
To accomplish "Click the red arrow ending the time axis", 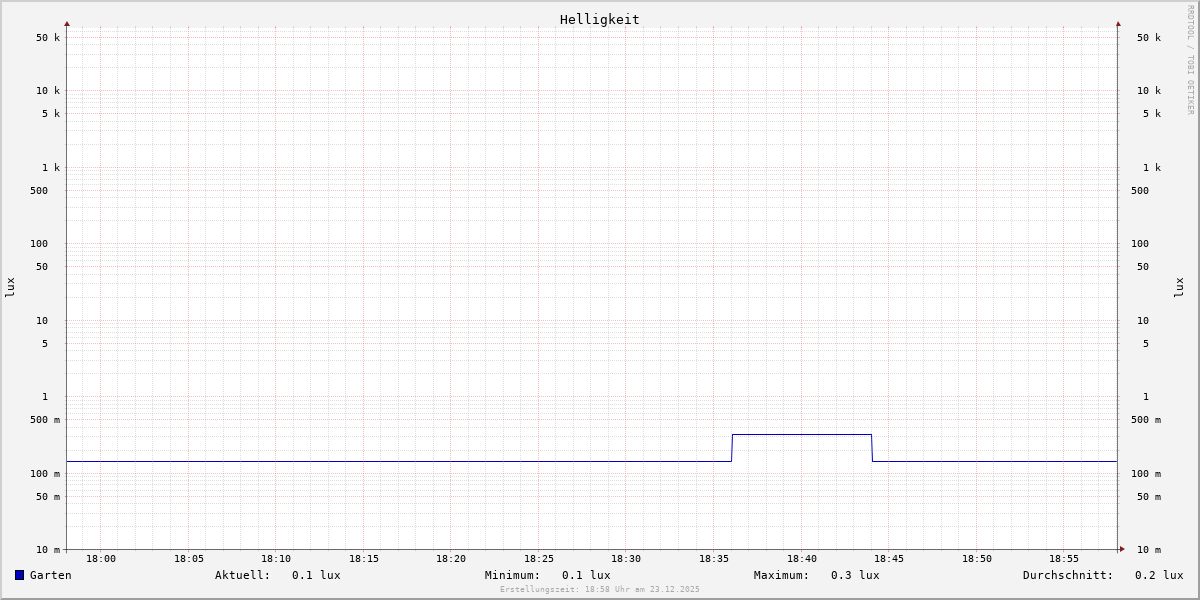I will tap(1122, 549).
